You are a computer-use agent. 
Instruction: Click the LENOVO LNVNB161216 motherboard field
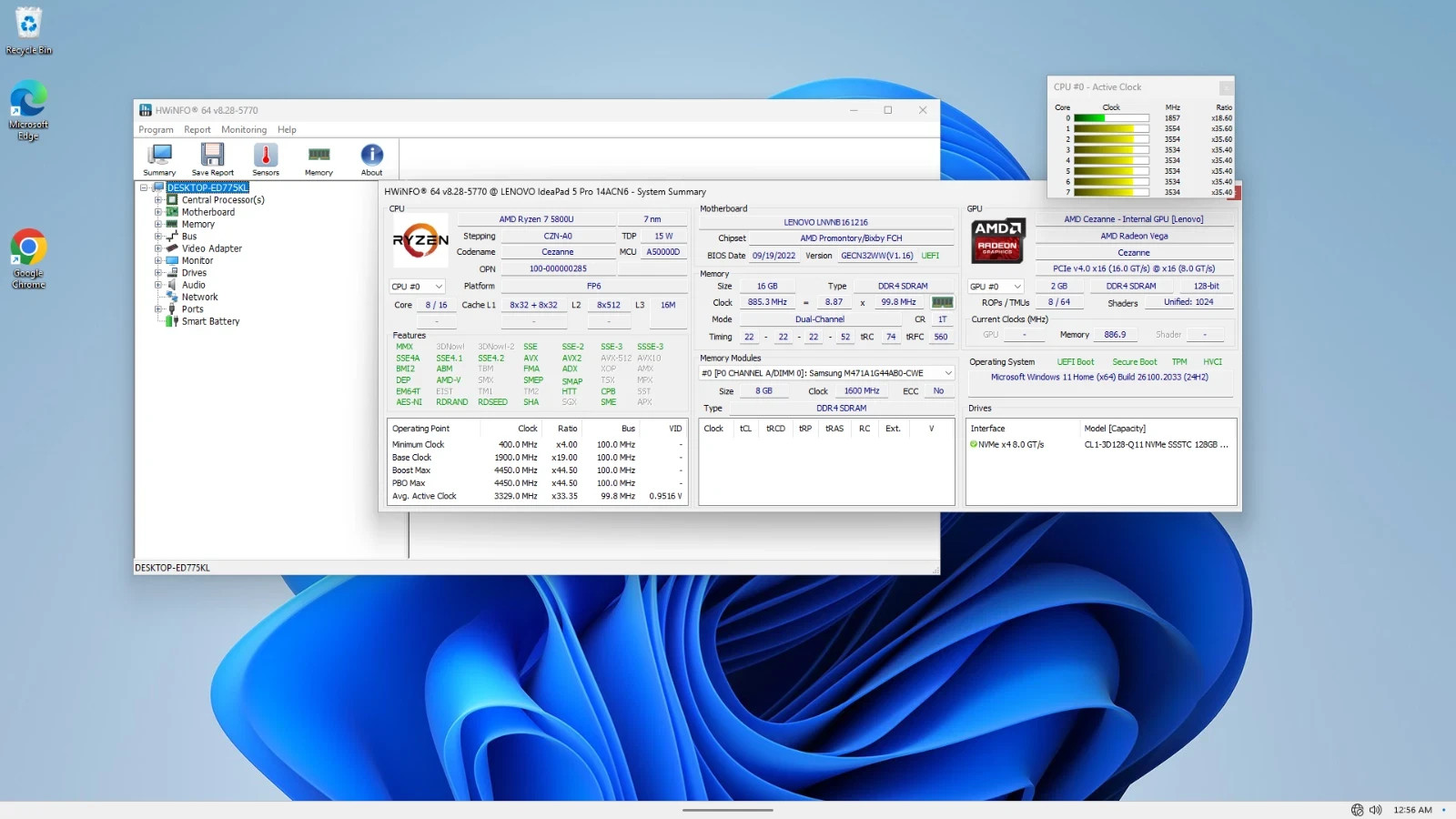click(826, 222)
